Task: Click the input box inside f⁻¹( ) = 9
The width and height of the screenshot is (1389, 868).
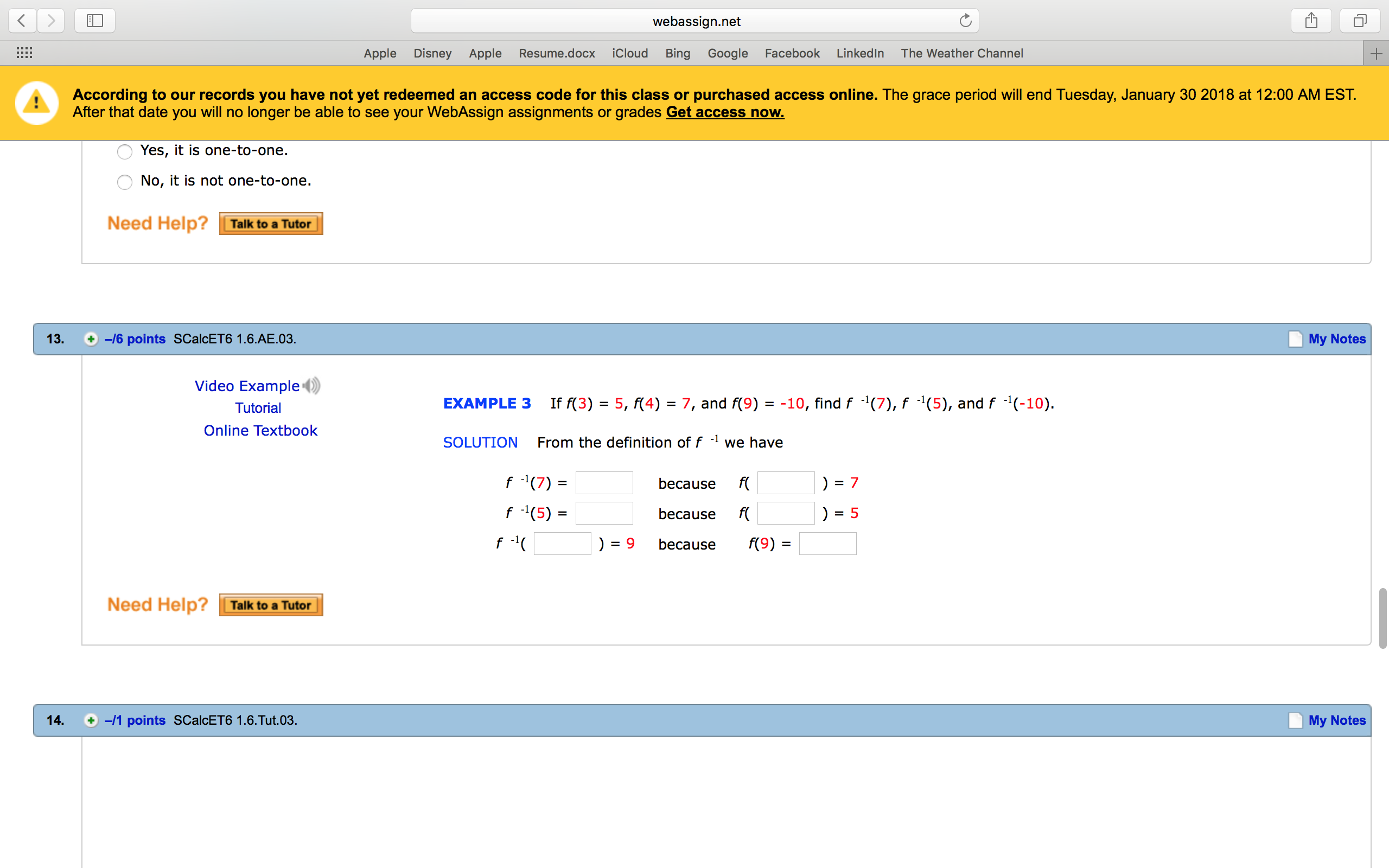Action: click(563, 544)
